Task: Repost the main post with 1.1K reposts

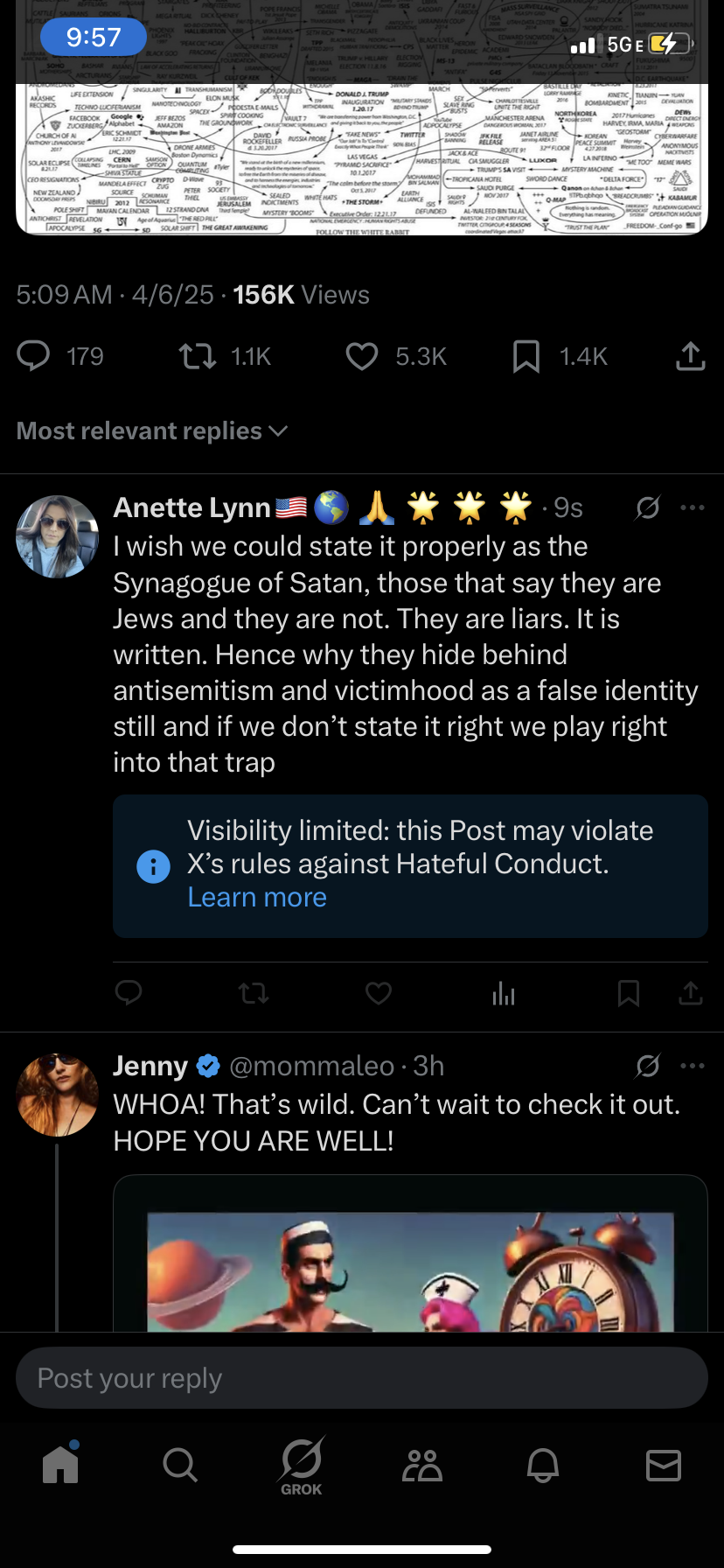Action: [198, 356]
